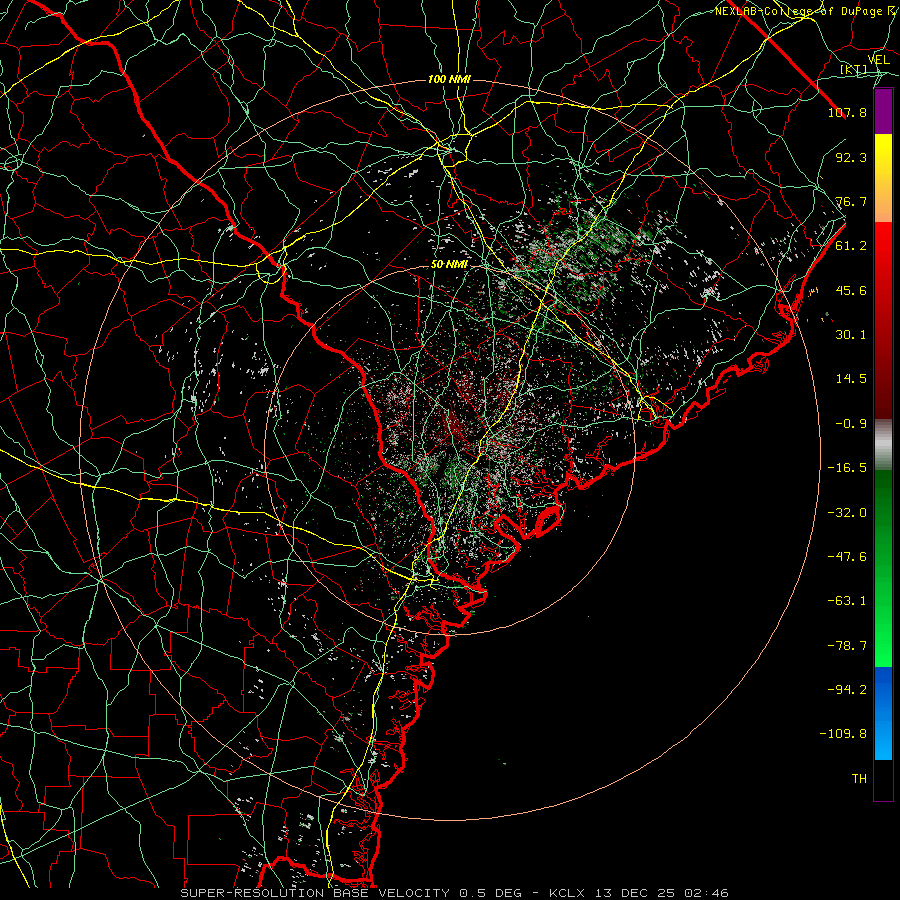
Task: Click the -109.8 legend value
Action: pos(843,734)
